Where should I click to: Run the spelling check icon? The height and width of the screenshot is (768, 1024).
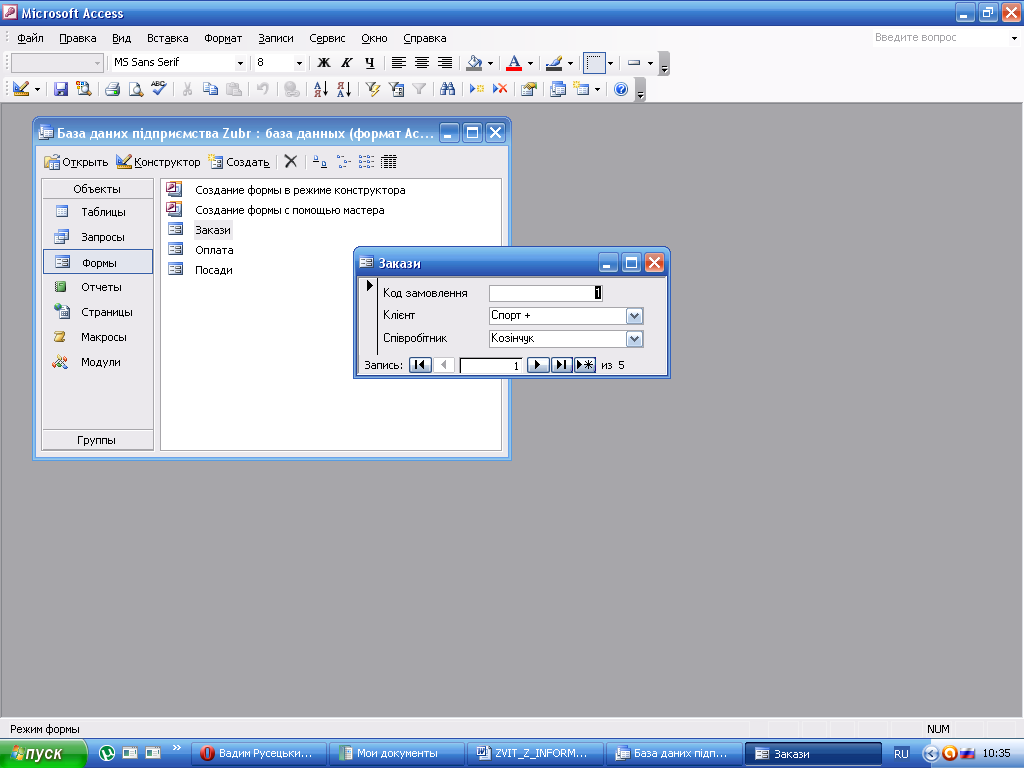[159, 89]
